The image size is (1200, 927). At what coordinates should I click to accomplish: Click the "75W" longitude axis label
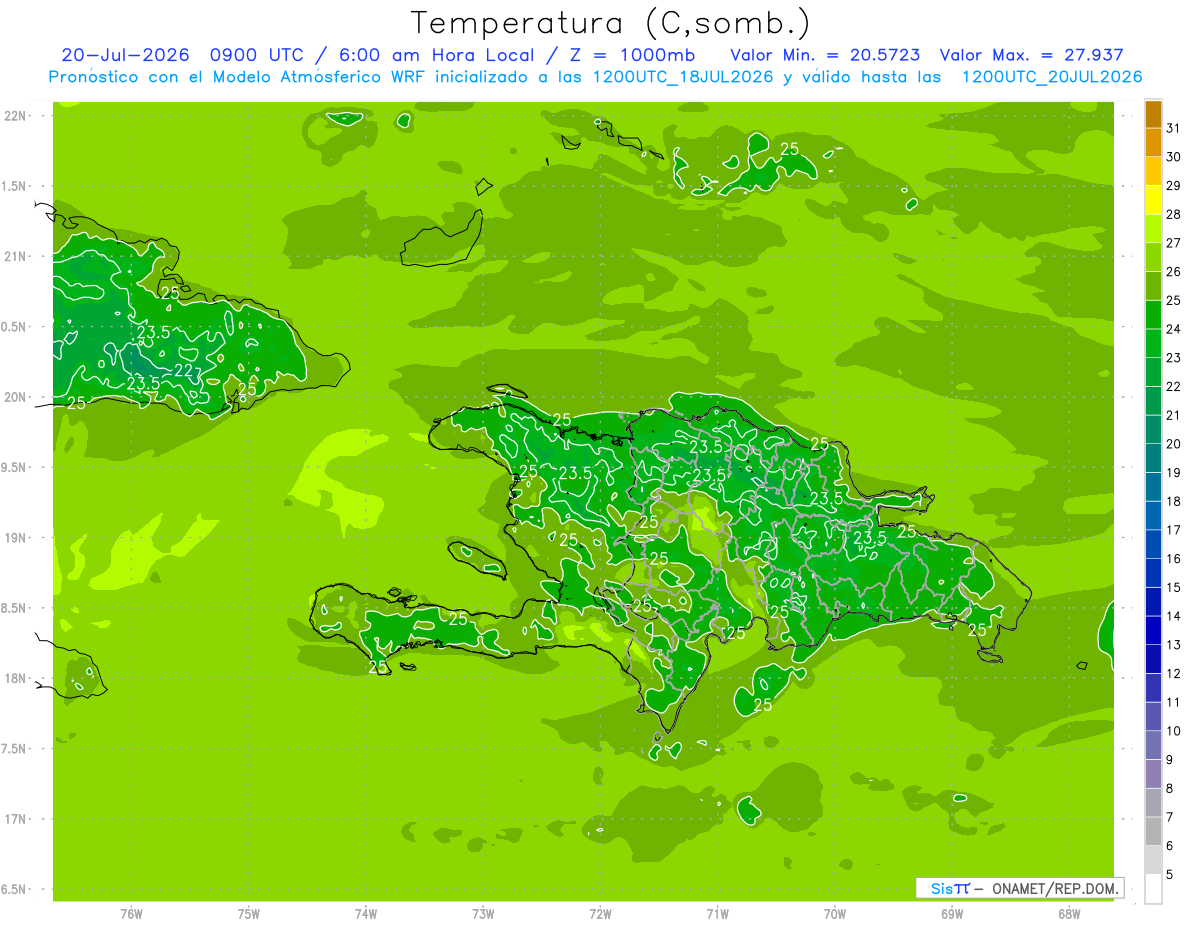pyautogui.click(x=249, y=914)
